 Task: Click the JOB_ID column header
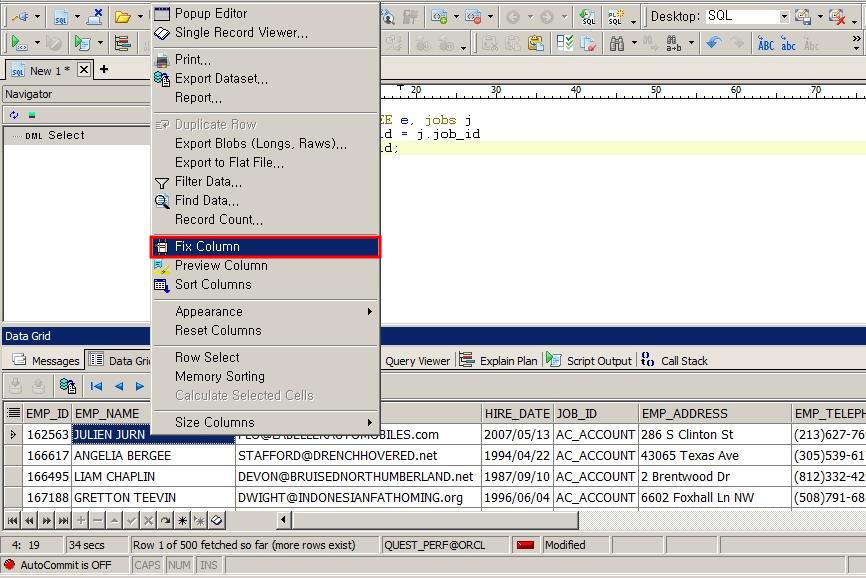[x=595, y=413]
